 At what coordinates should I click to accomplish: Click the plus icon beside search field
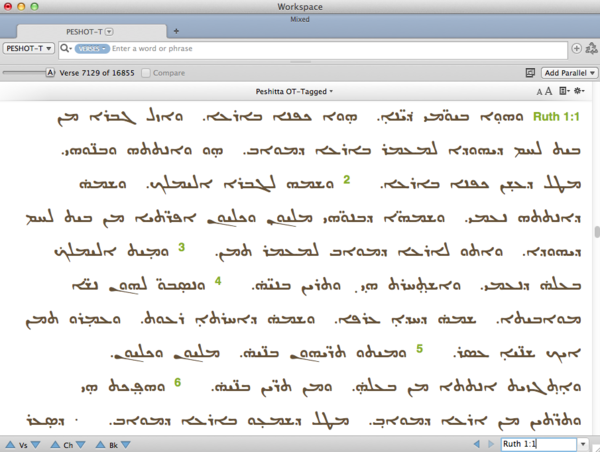tap(577, 48)
